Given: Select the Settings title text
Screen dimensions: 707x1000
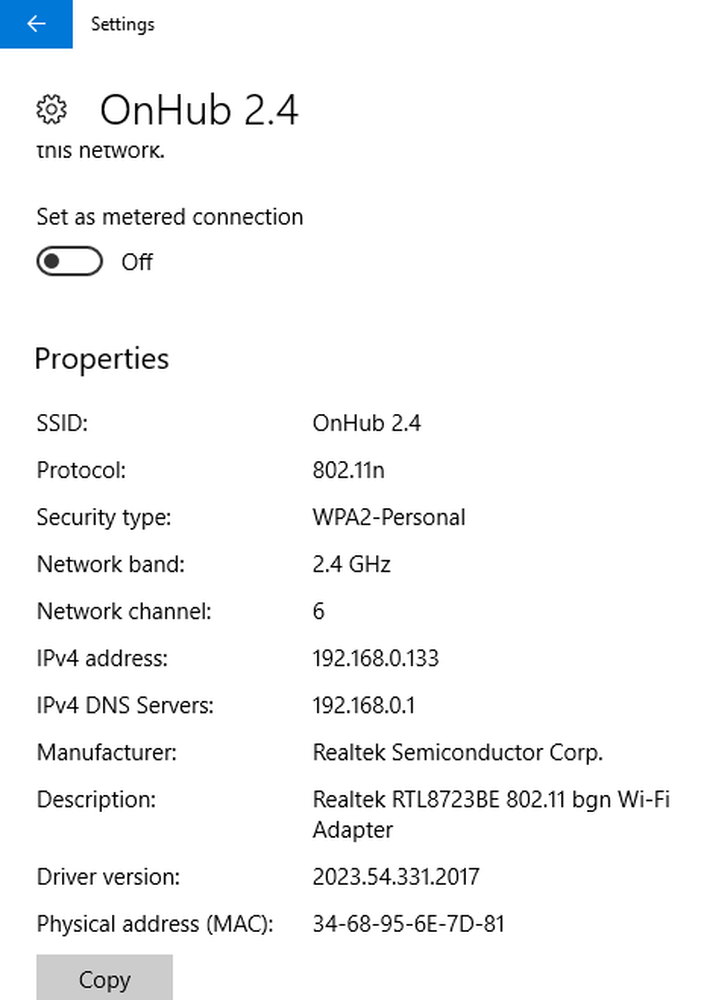Looking at the screenshot, I should (122, 24).
